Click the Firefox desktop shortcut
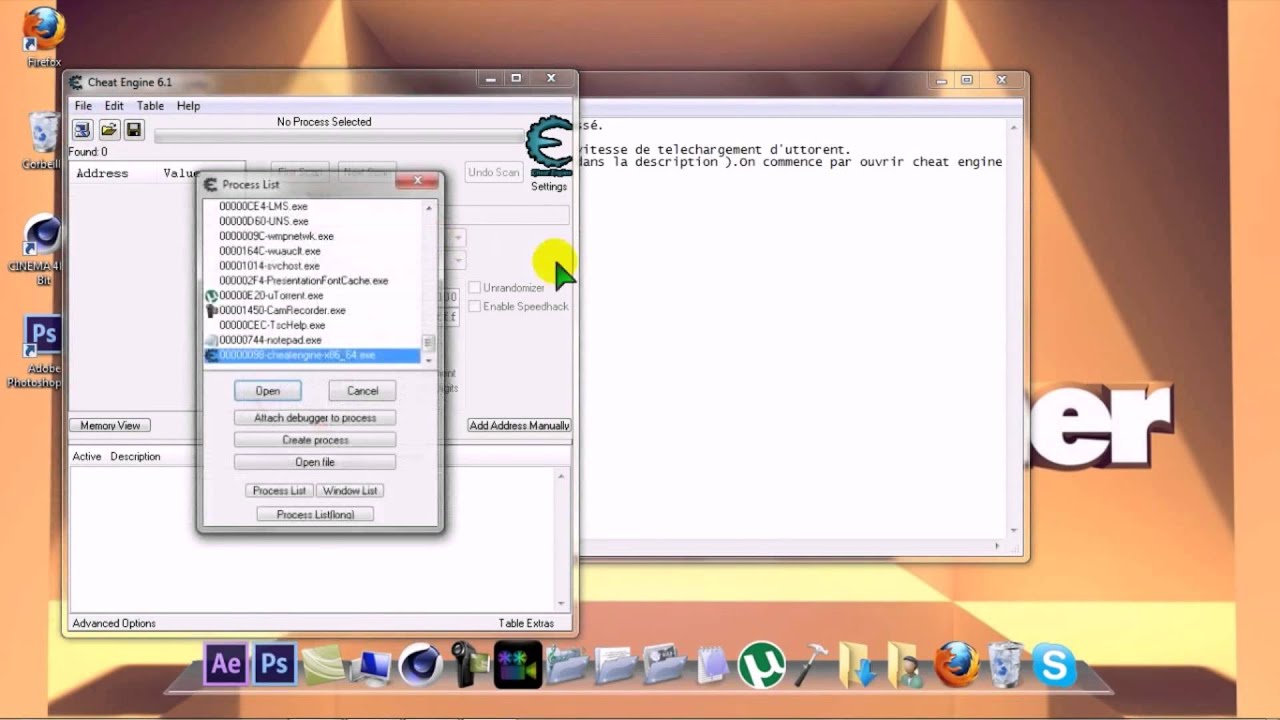 pos(44,36)
